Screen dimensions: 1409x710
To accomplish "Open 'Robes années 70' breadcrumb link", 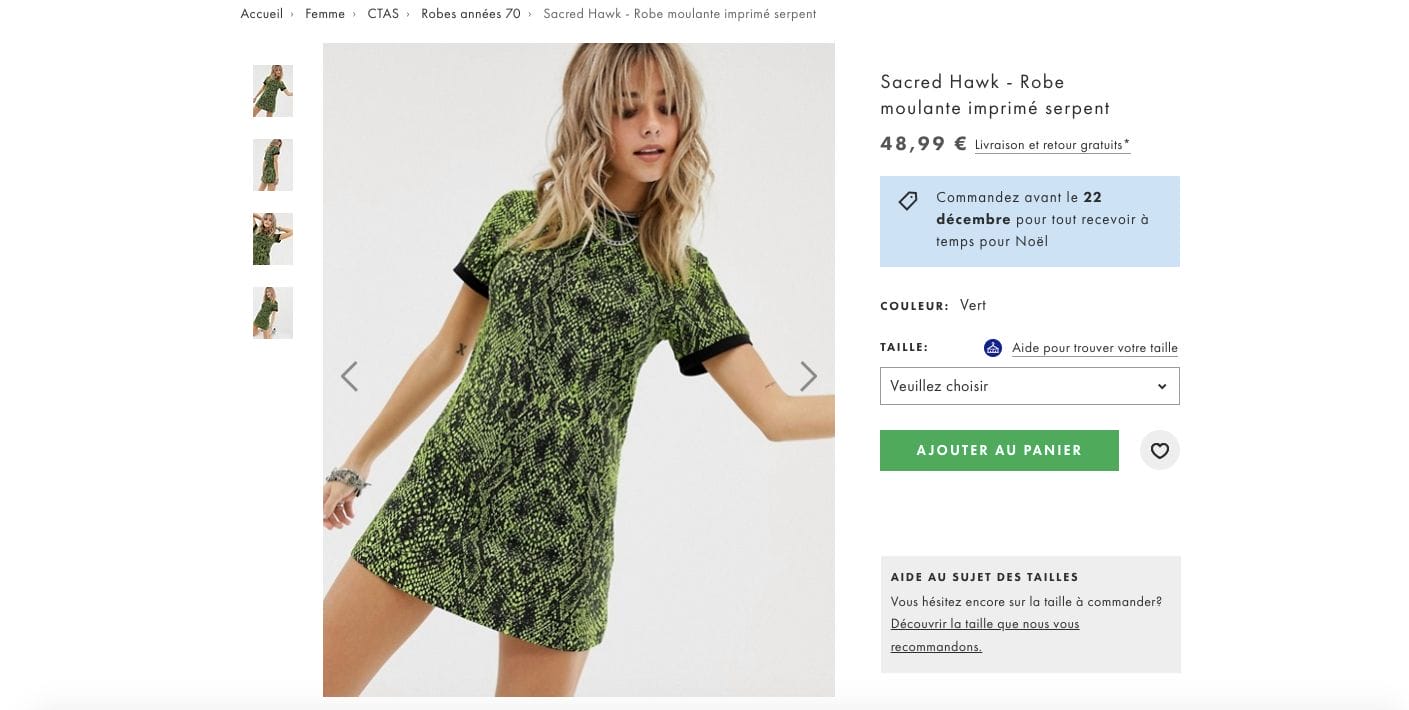I will (x=470, y=14).
